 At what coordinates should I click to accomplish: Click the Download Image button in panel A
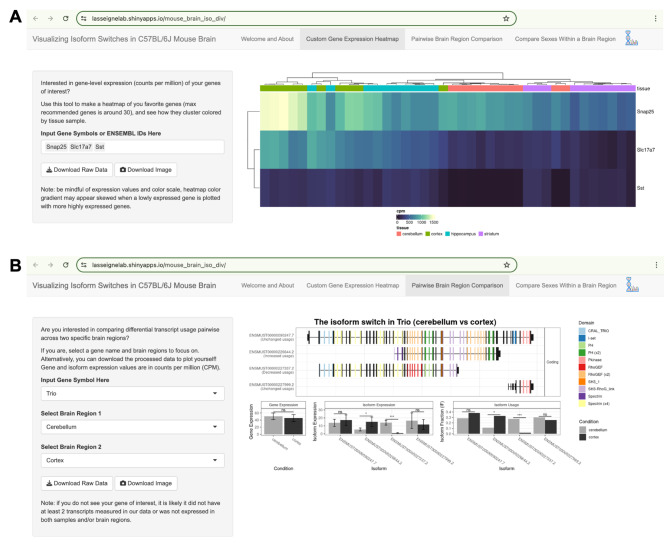pyautogui.click(x=145, y=170)
